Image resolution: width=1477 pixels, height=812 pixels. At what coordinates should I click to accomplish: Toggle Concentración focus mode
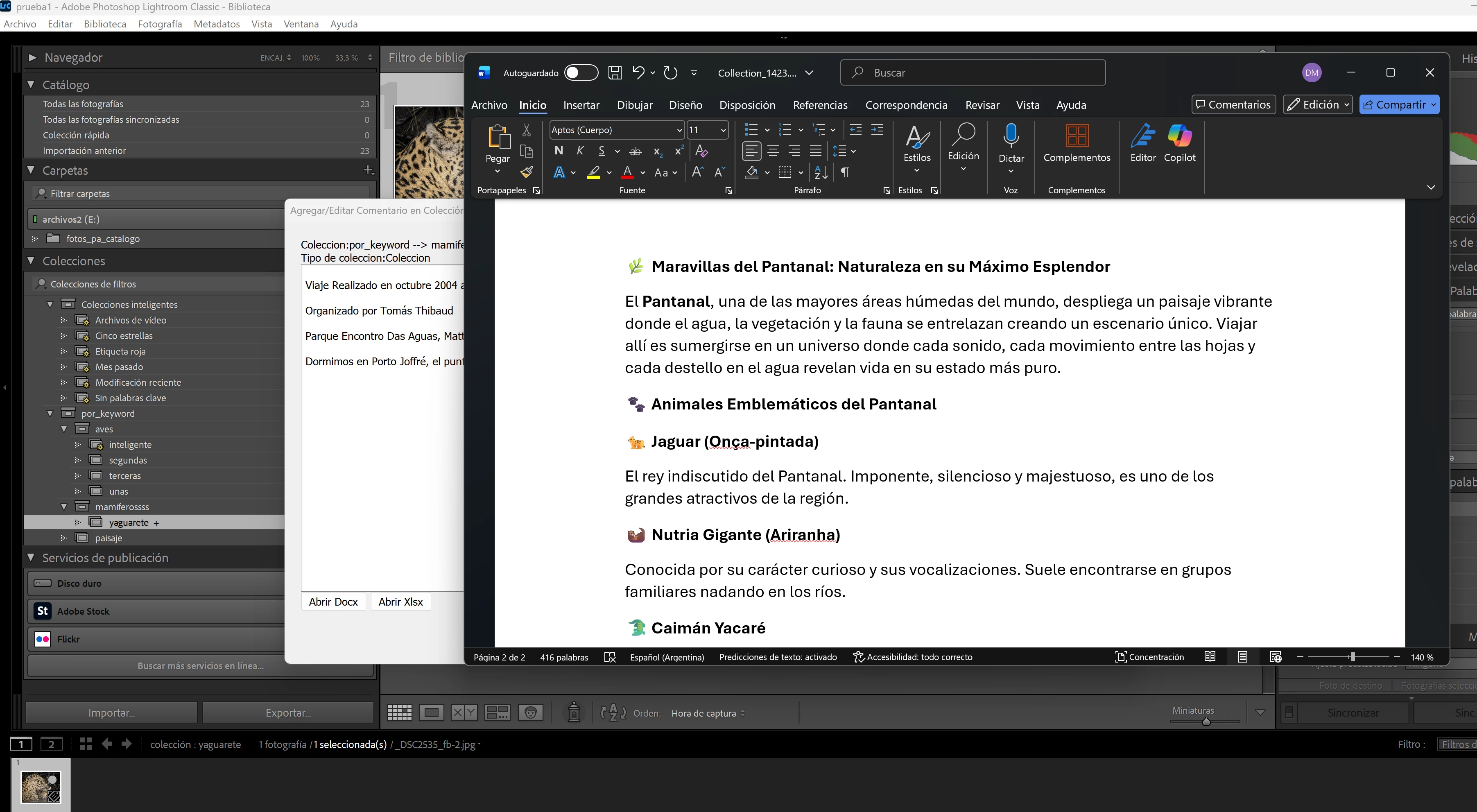click(x=1149, y=657)
